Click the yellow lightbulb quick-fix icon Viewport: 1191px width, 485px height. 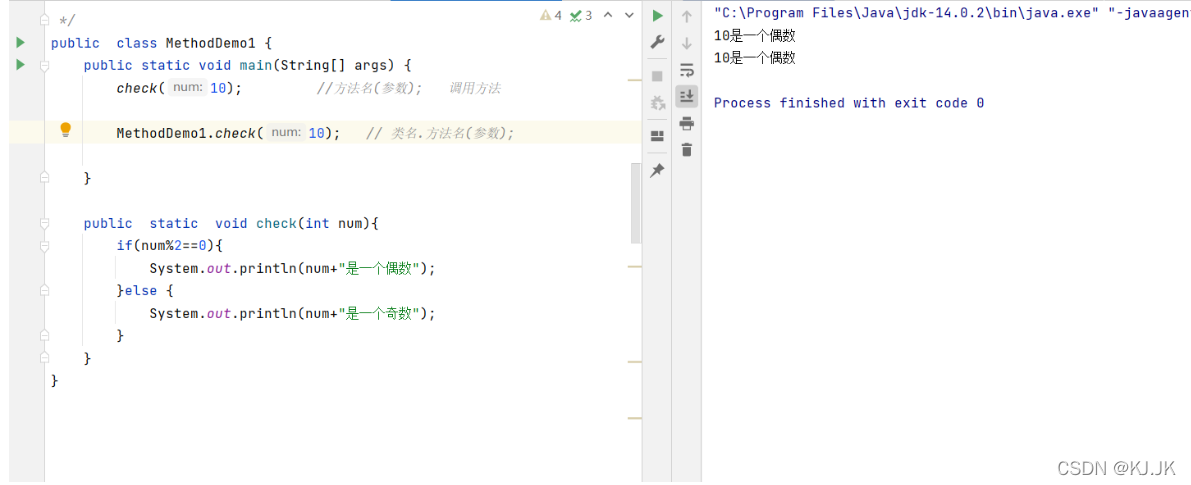click(65, 129)
